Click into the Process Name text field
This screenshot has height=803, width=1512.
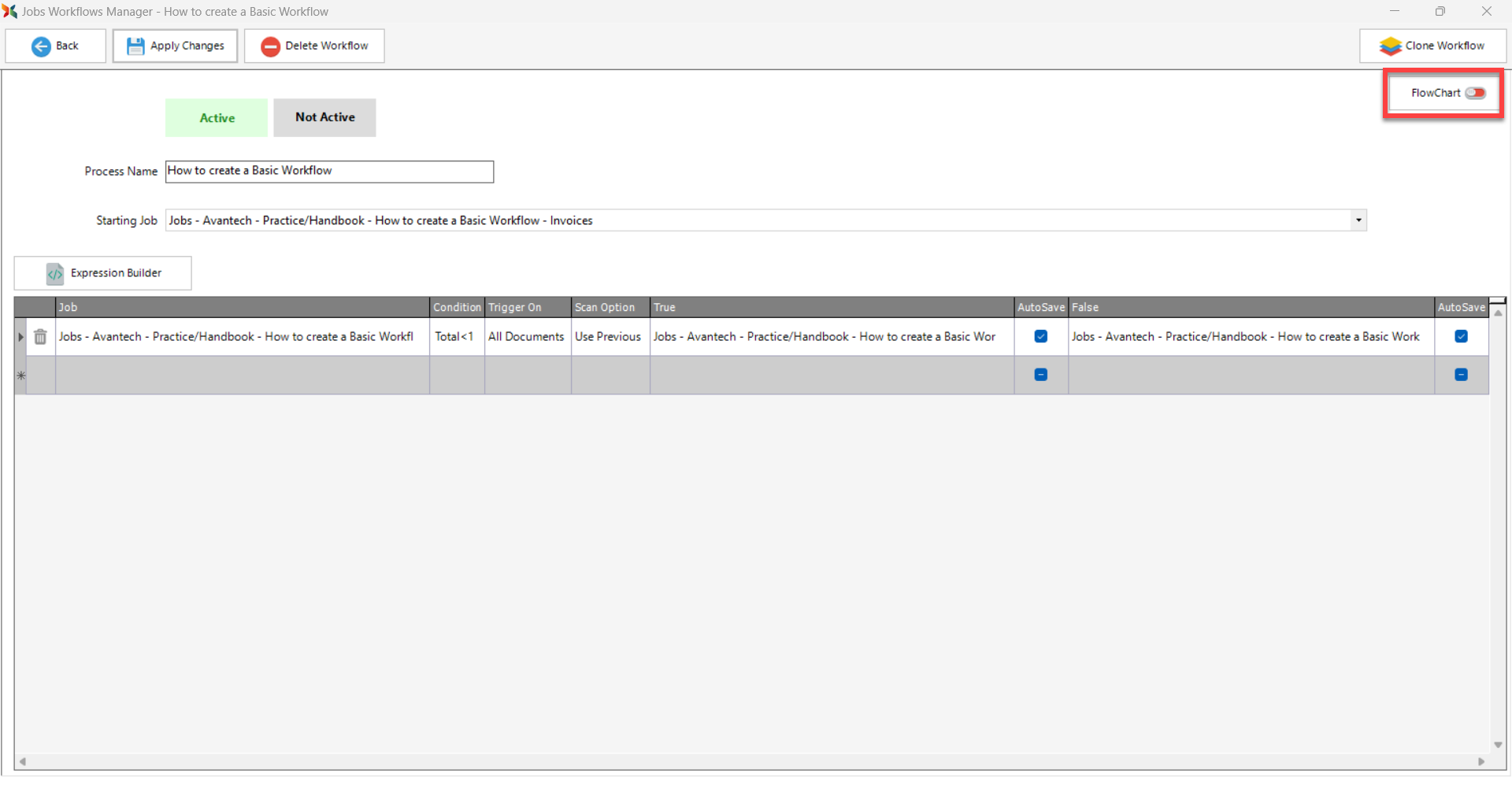pyautogui.click(x=329, y=172)
